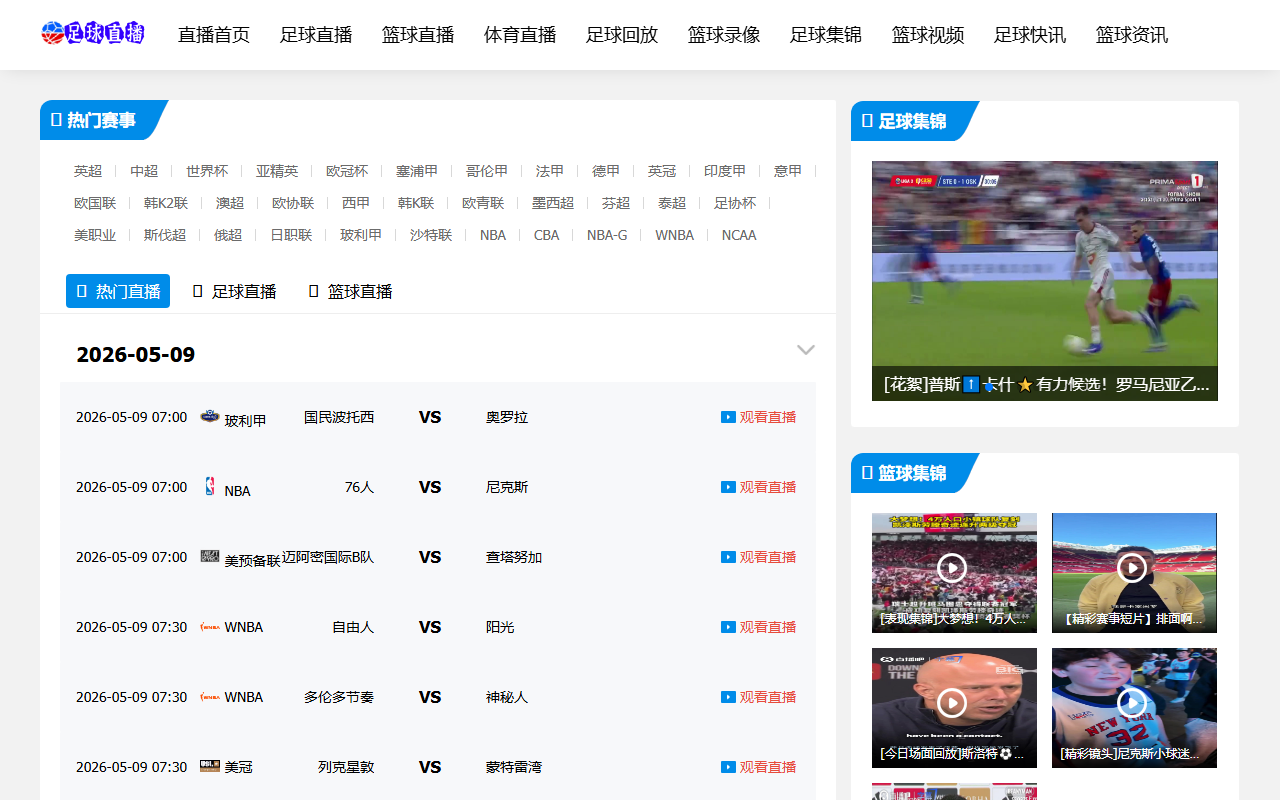
Task: Click WNBA logo in 自由人 row
Action: click(210, 627)
